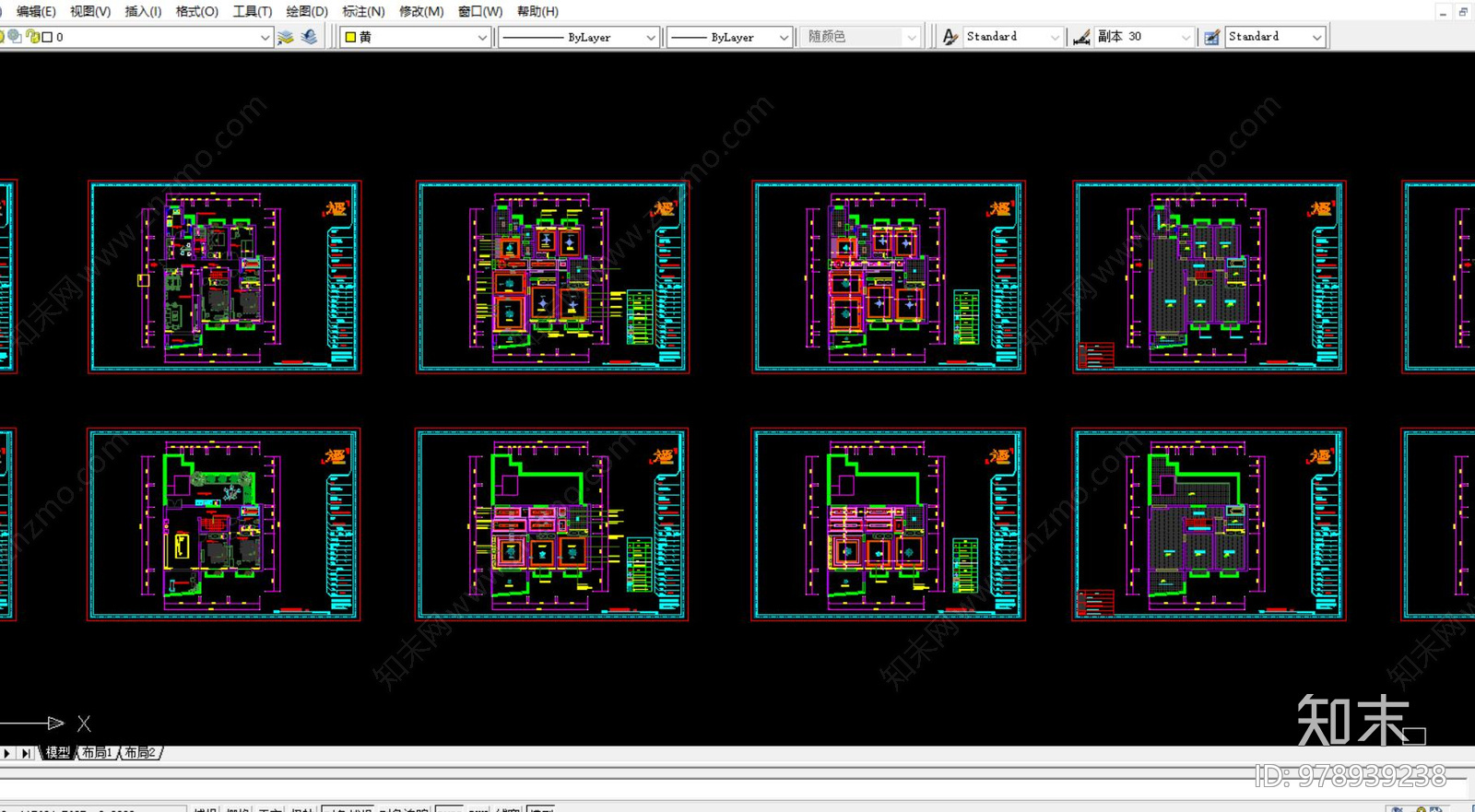Expand the second ByLayer lineweight dropdown

pyautogui.click(x=785, y=37)
